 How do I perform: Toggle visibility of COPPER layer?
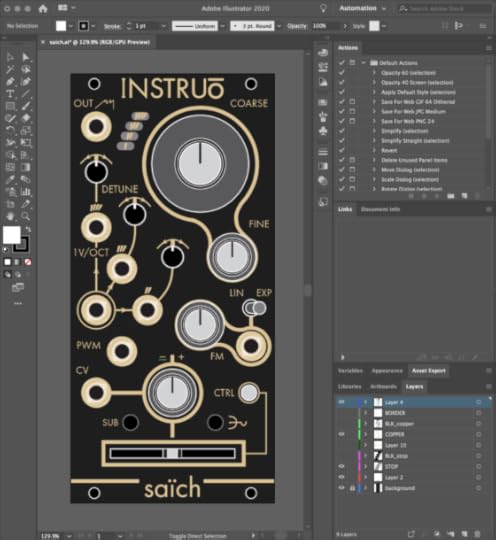[341, 434]
